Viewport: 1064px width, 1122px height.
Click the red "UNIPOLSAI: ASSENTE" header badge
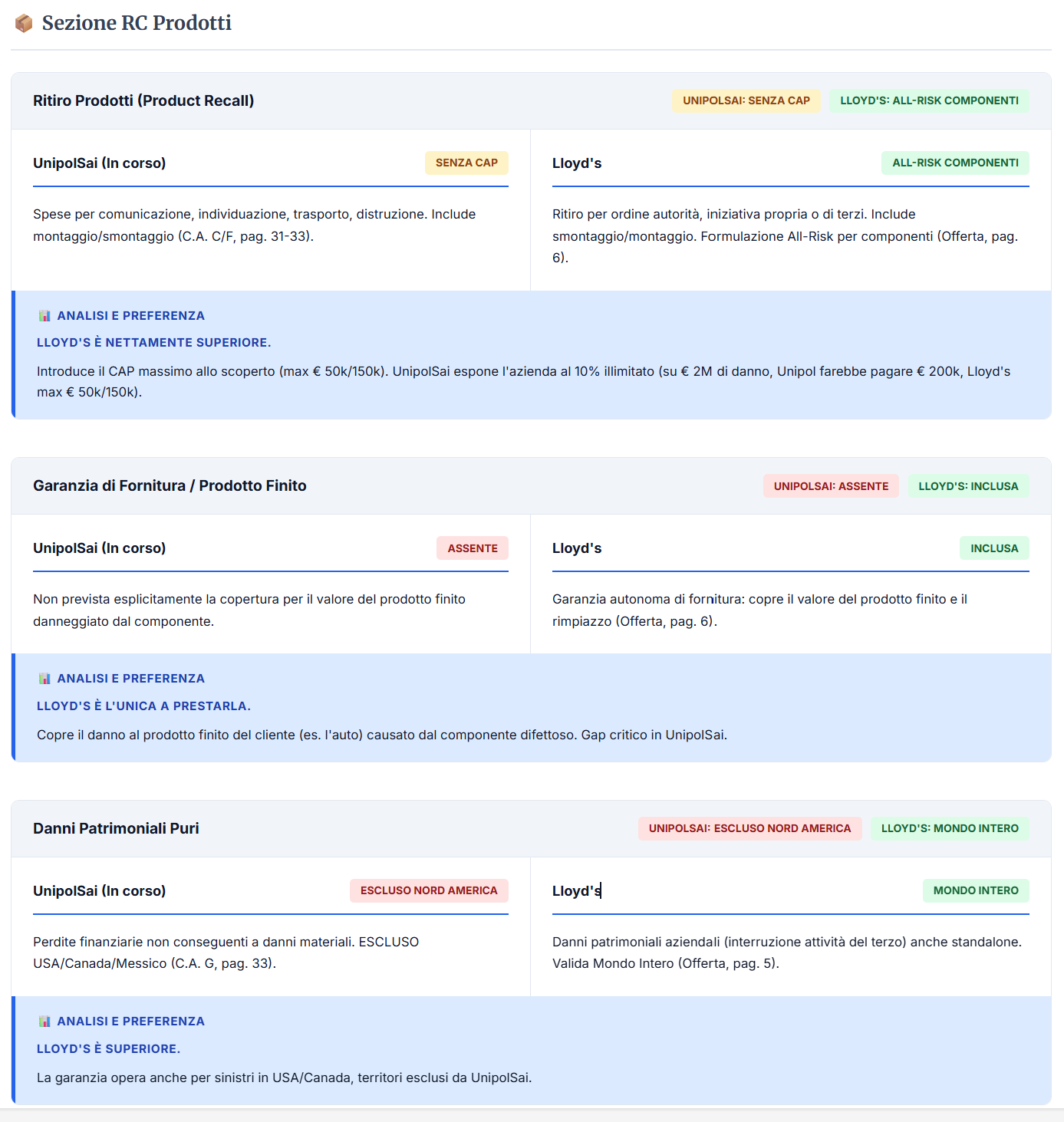[x=831, y=486]
